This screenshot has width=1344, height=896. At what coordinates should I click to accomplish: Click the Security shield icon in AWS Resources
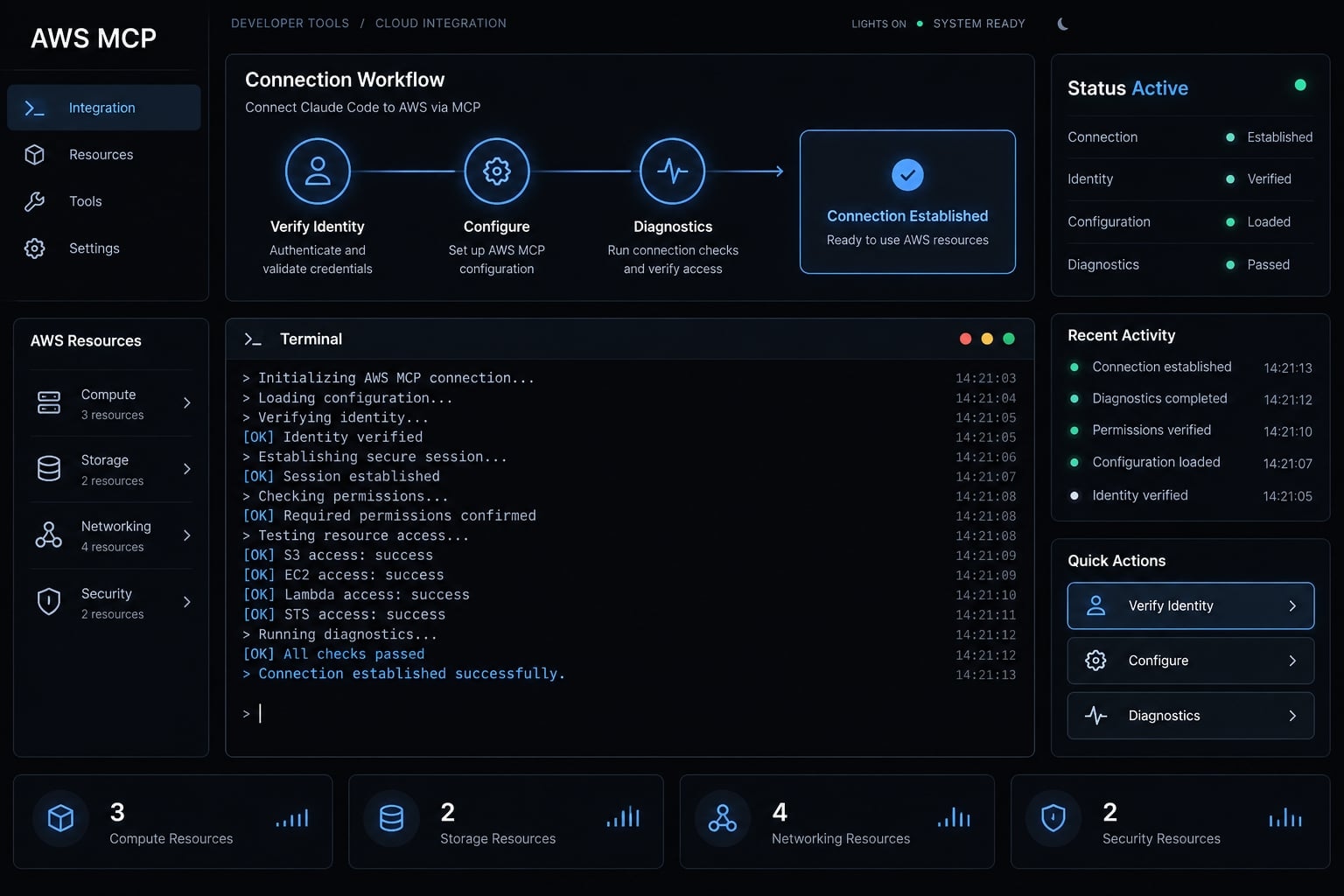point(49,602)
